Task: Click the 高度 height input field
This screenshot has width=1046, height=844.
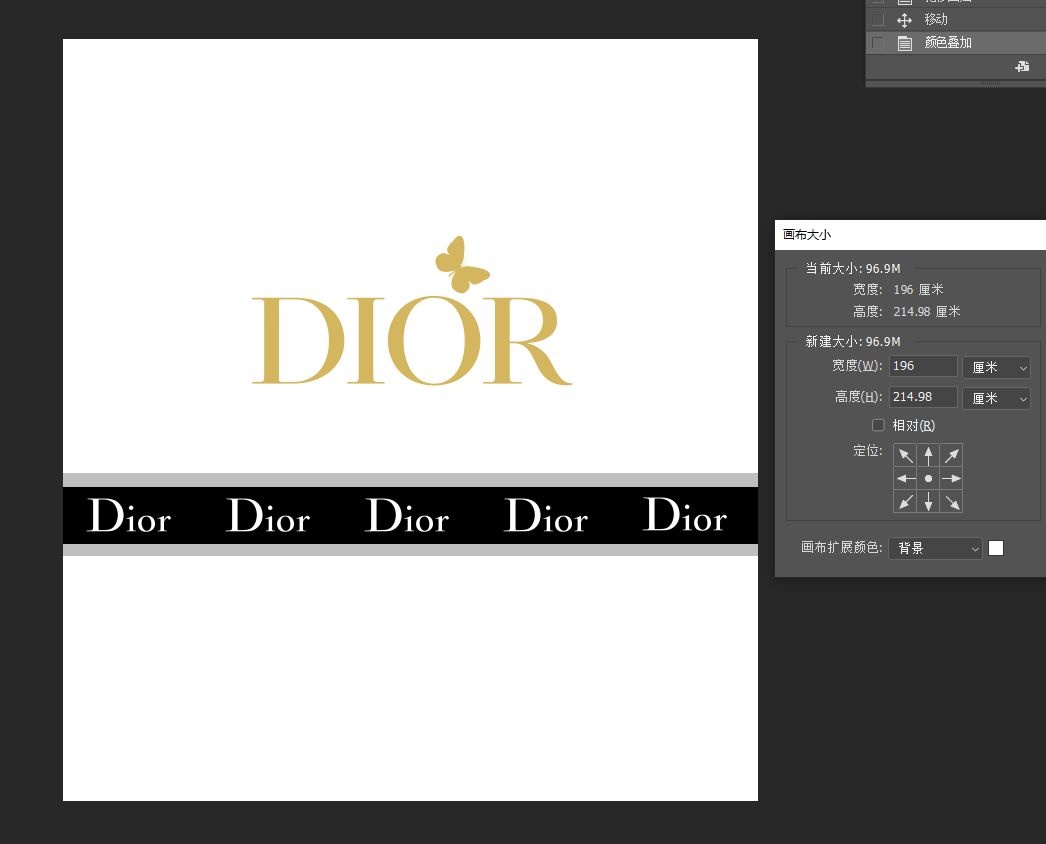Action: pos(923,397)
